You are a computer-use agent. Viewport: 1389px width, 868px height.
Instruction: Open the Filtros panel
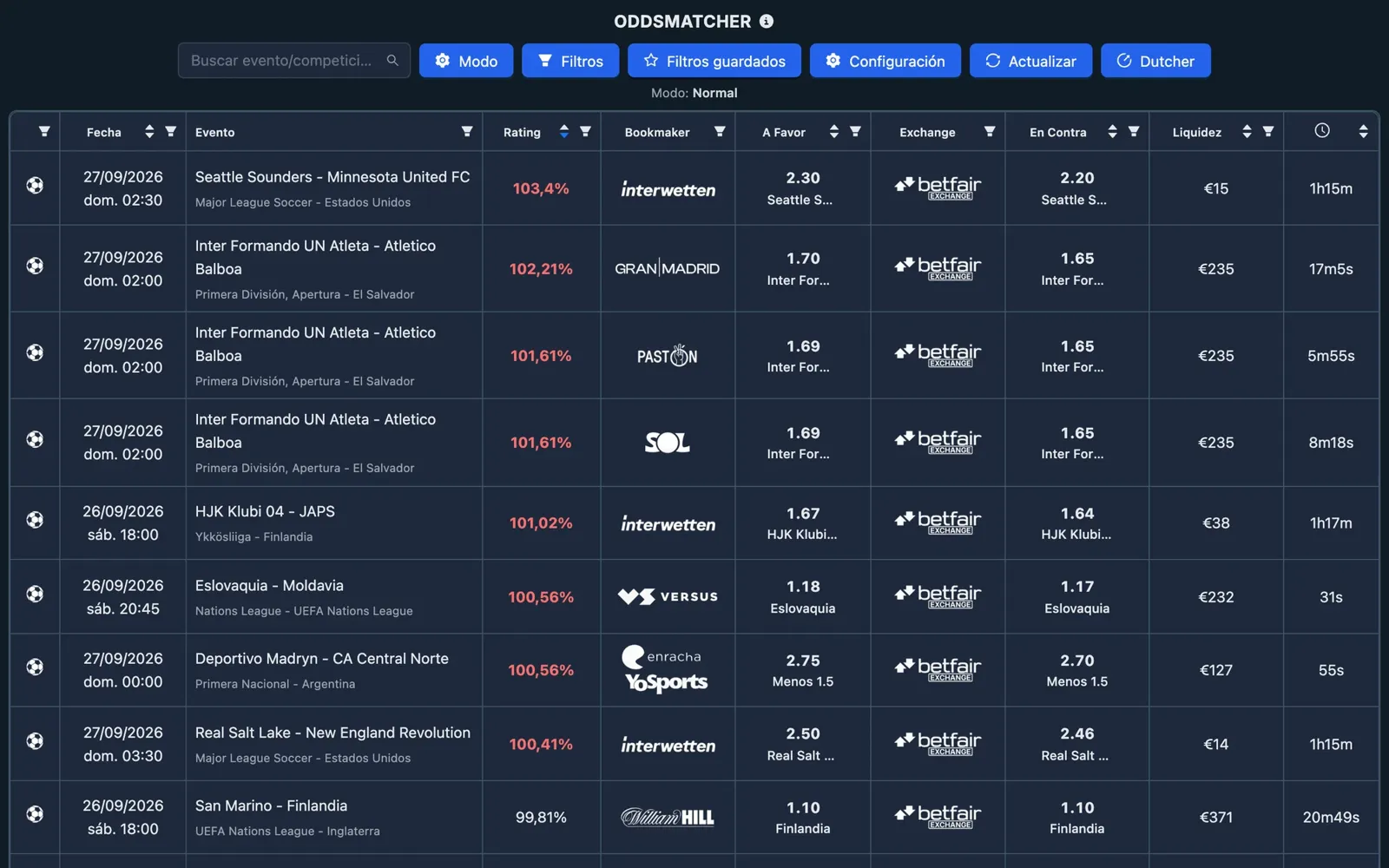pos(570,61)
